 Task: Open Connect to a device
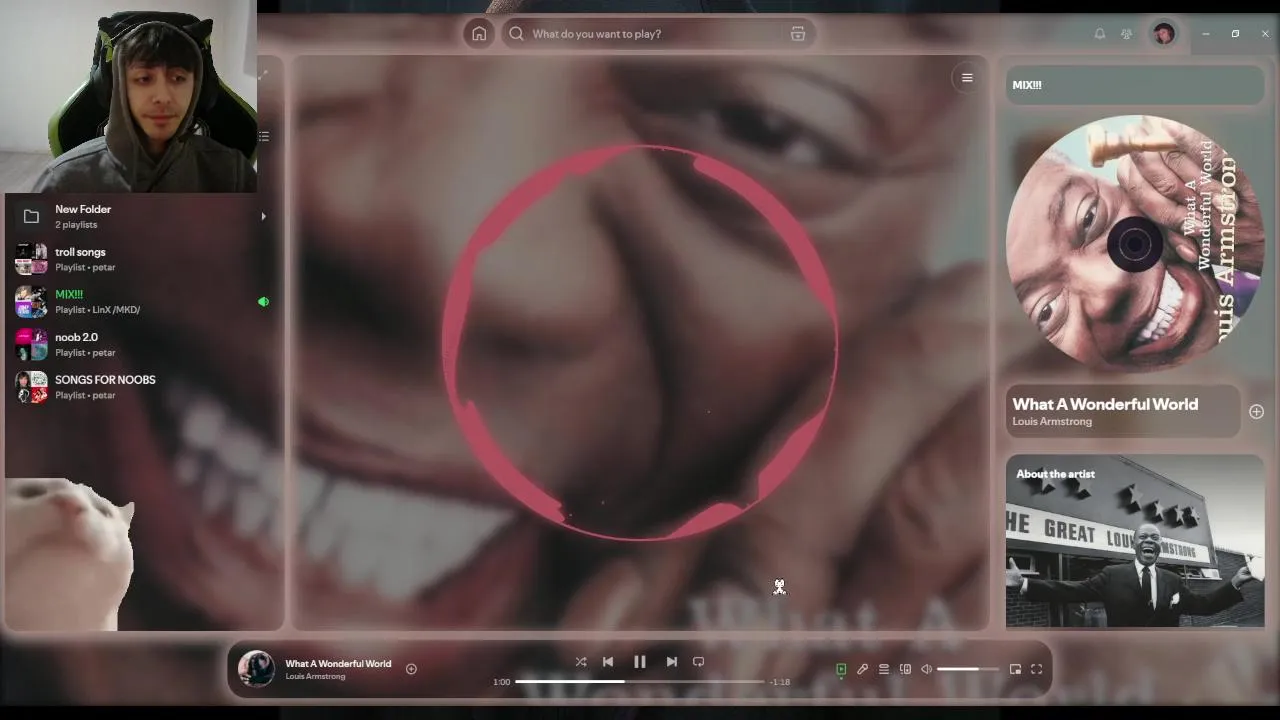coord(905,669)
